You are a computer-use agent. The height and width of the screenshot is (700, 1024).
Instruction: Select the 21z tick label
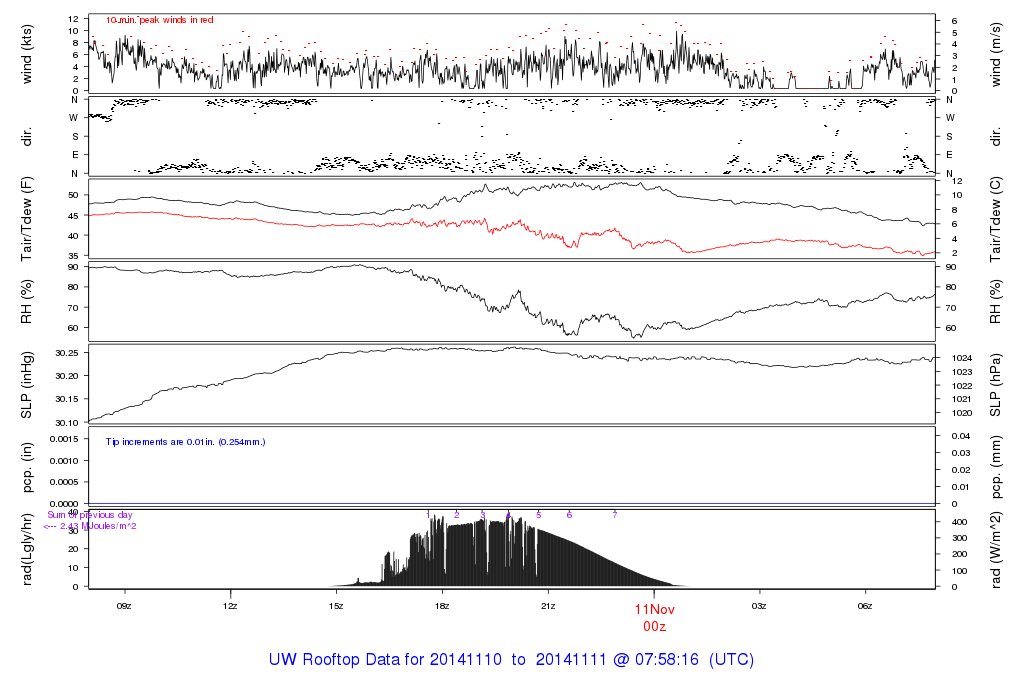(x=548, y=606)
